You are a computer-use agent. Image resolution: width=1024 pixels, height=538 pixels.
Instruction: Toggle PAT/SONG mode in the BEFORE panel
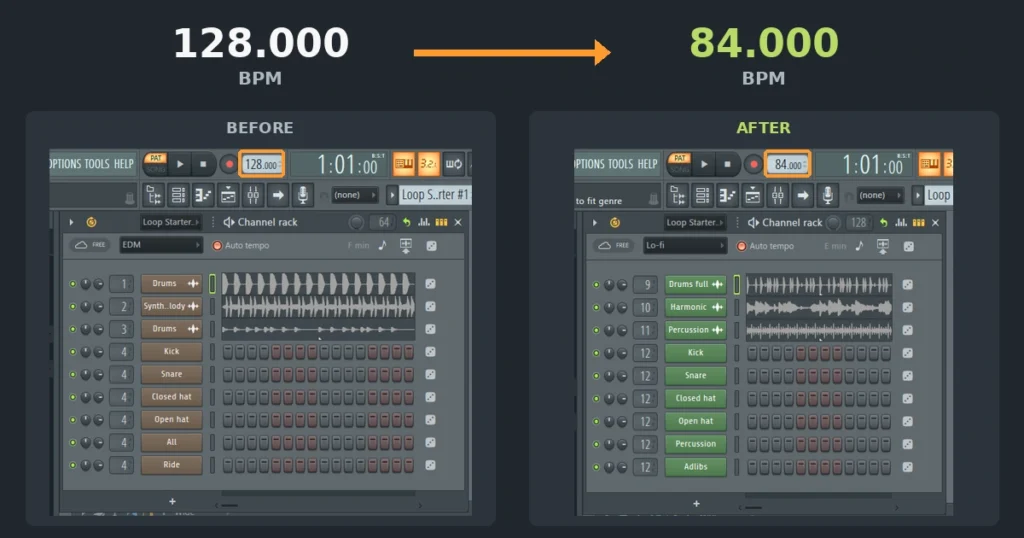(156, 163)
